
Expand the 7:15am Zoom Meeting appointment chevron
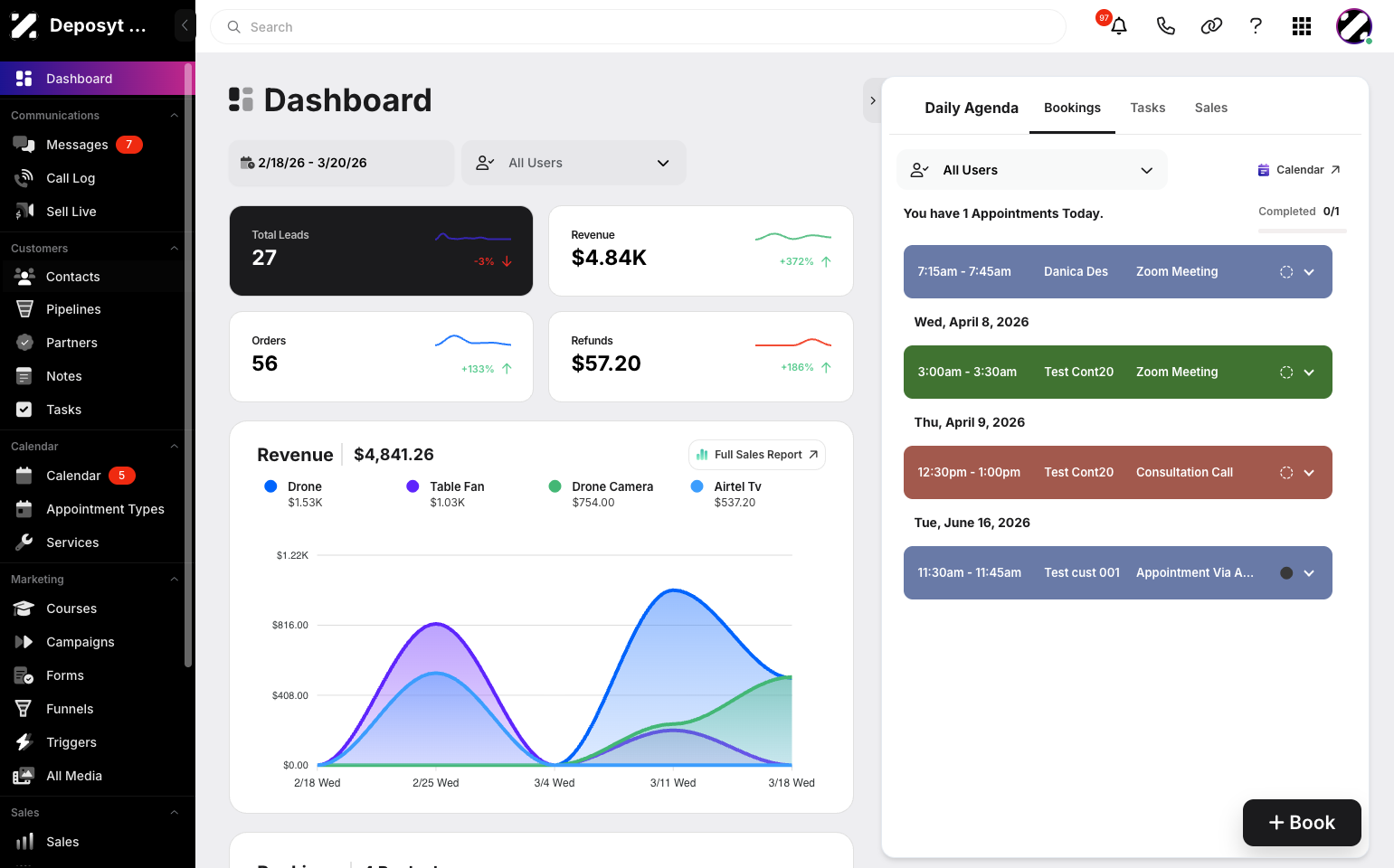pos(1309,272)
